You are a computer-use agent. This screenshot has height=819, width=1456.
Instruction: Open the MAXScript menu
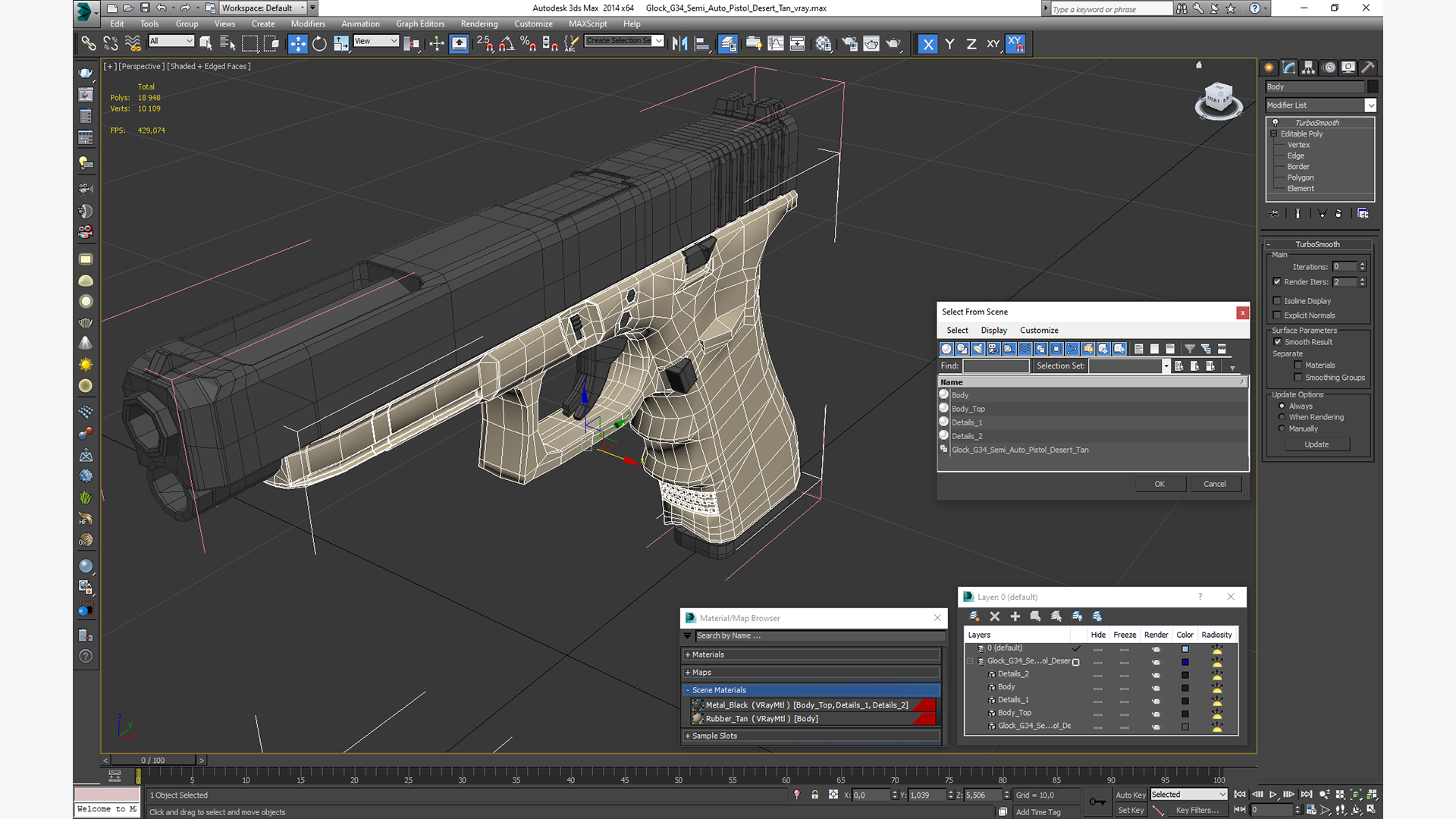[x=588, y=24]
